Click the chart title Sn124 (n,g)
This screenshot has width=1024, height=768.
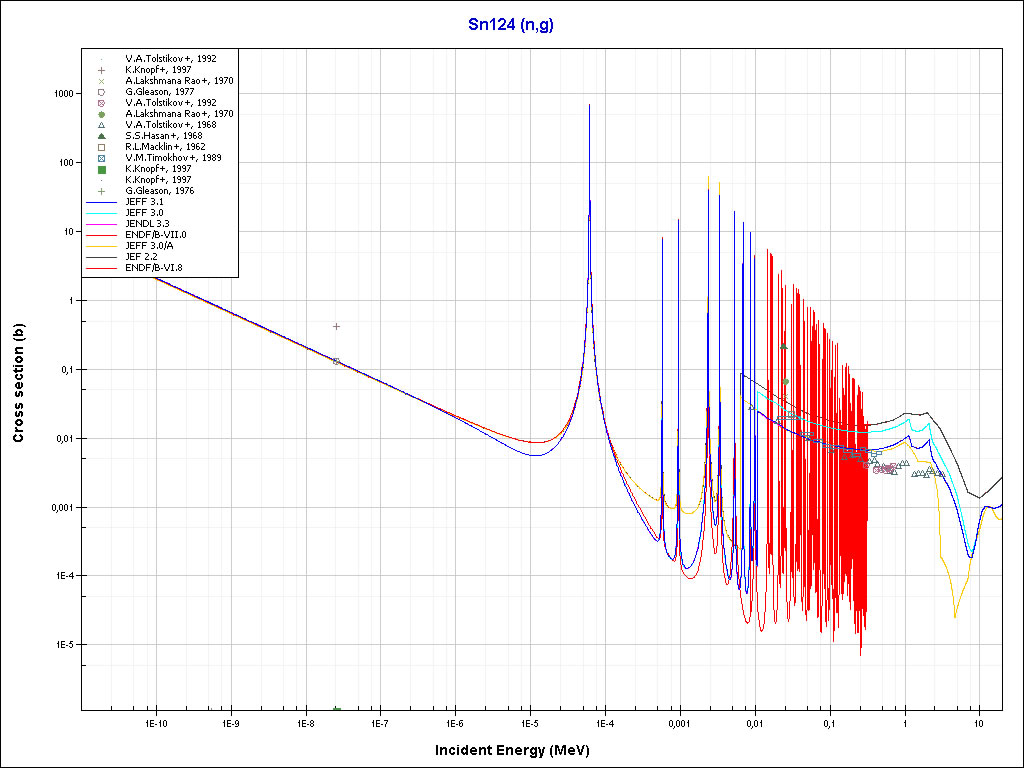(x=511, y=24)
